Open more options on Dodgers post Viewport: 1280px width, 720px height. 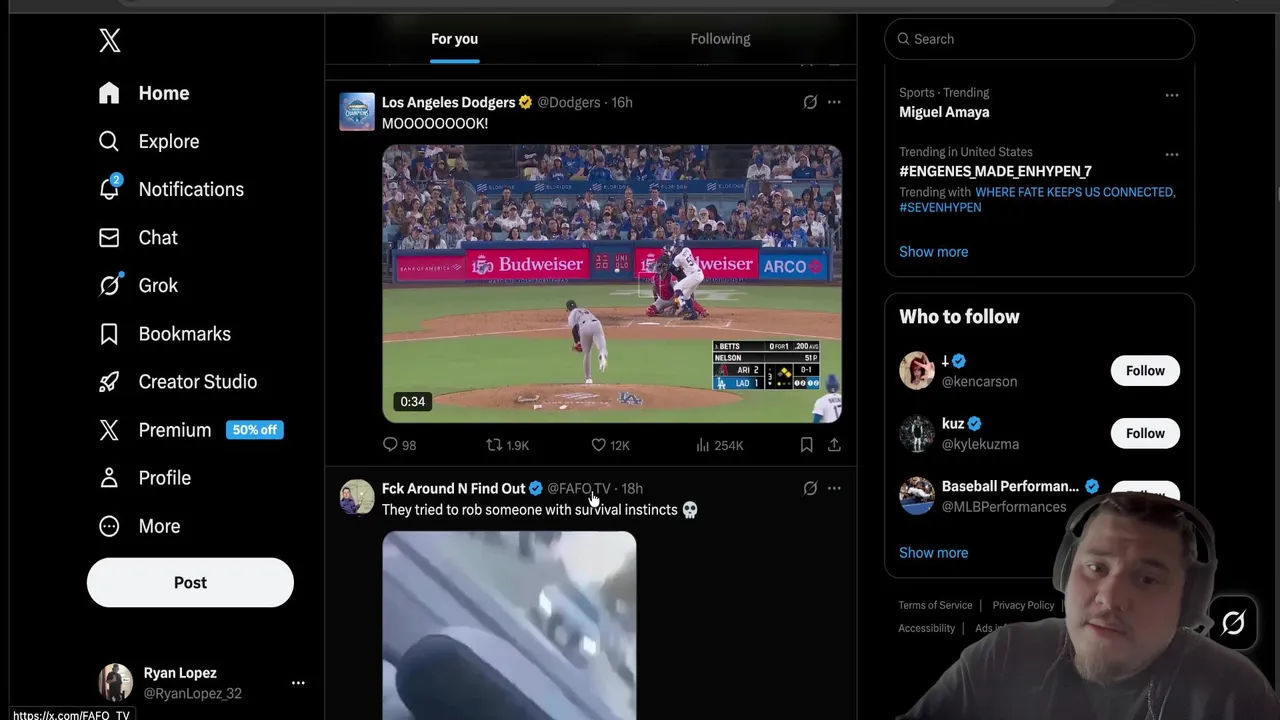click(x=834, y=102)
